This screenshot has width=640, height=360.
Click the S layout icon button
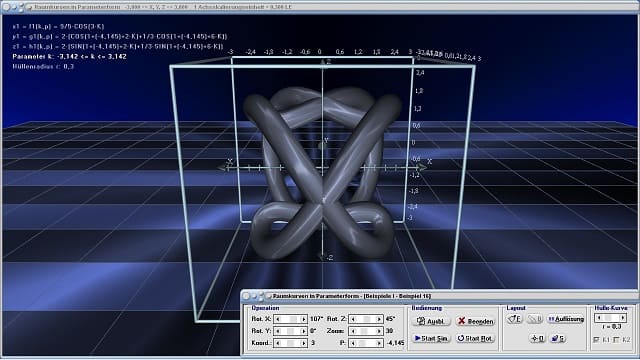(558, 338)
